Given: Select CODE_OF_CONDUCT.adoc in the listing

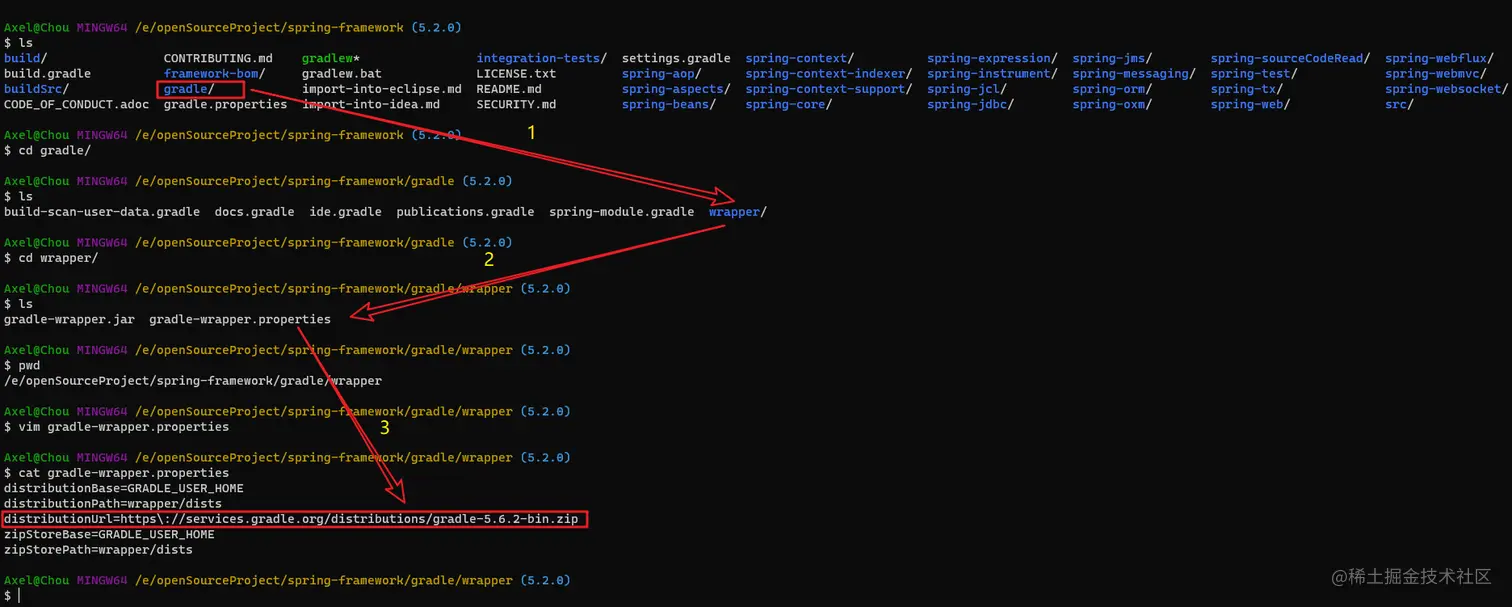Looking at the screenshot, I should tap(76, 104).
